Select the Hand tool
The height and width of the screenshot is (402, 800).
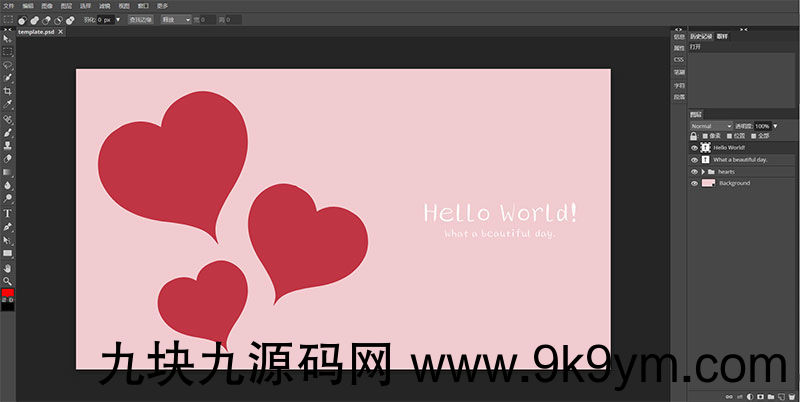click(x=7, y=268)
